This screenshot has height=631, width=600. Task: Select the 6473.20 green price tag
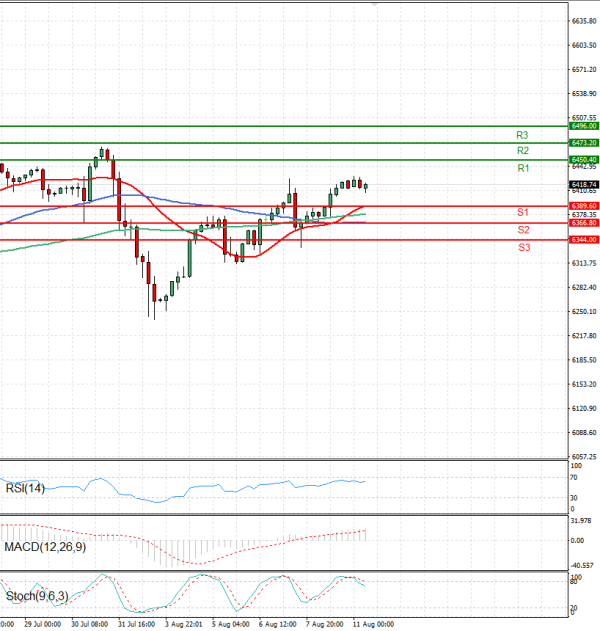point(584,144)
